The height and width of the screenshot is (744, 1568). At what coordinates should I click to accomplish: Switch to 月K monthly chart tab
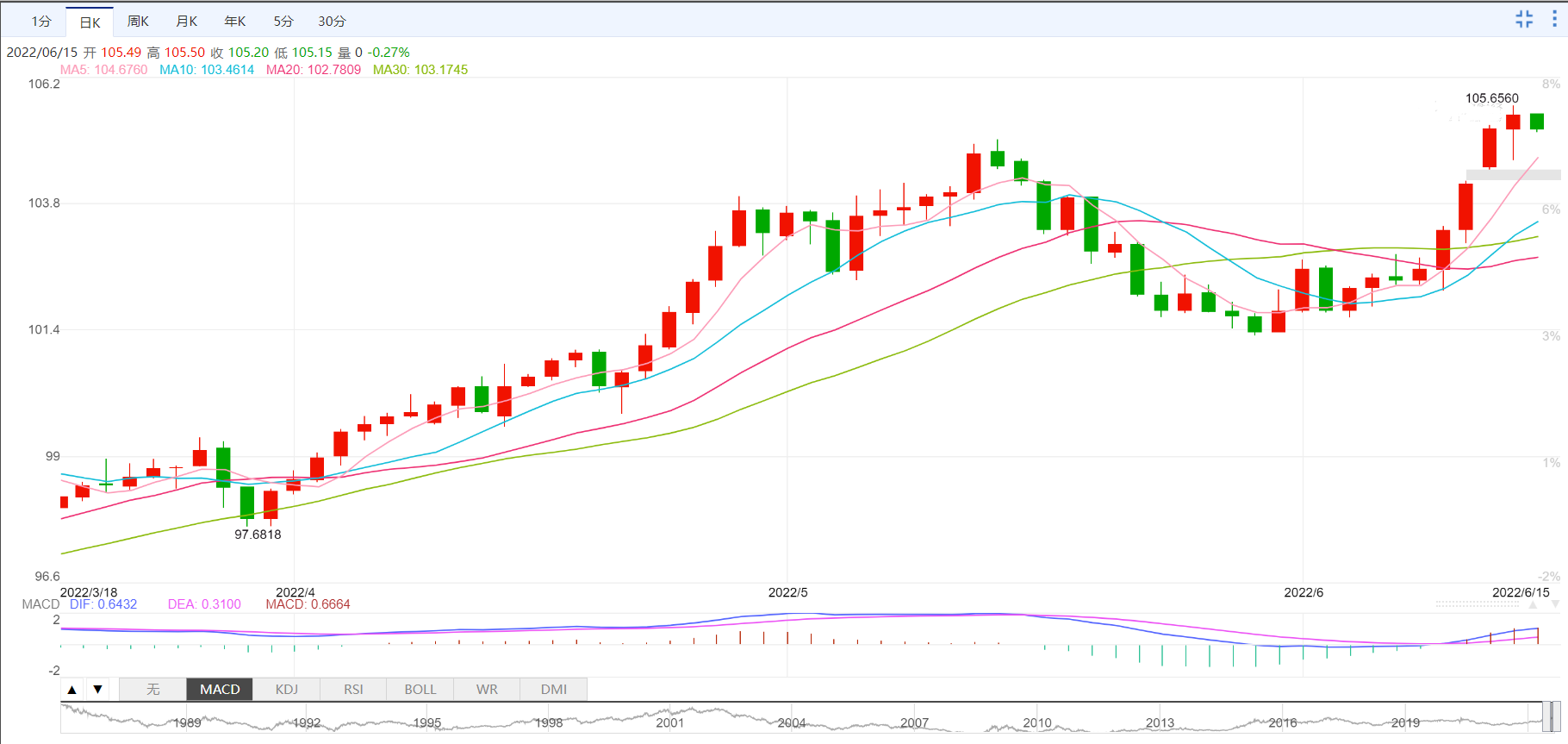click(186, 22)
